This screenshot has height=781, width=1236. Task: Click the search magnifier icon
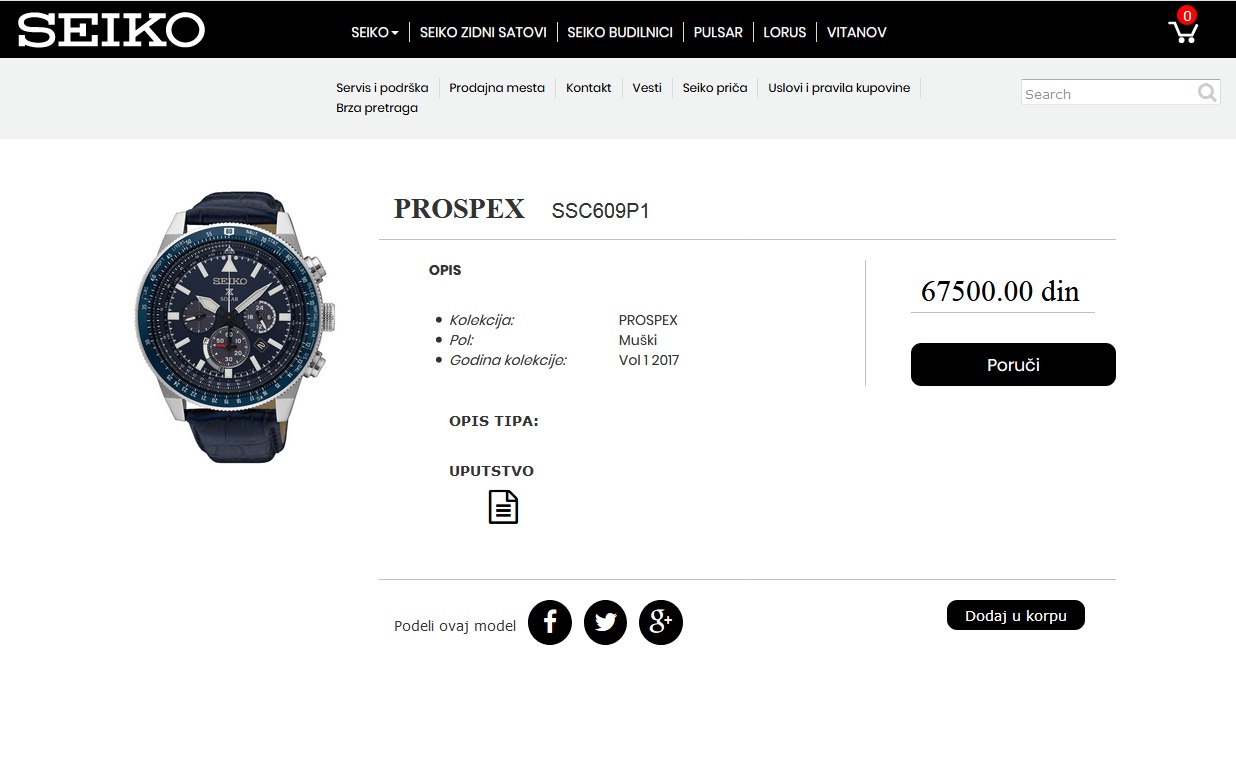1207,93
